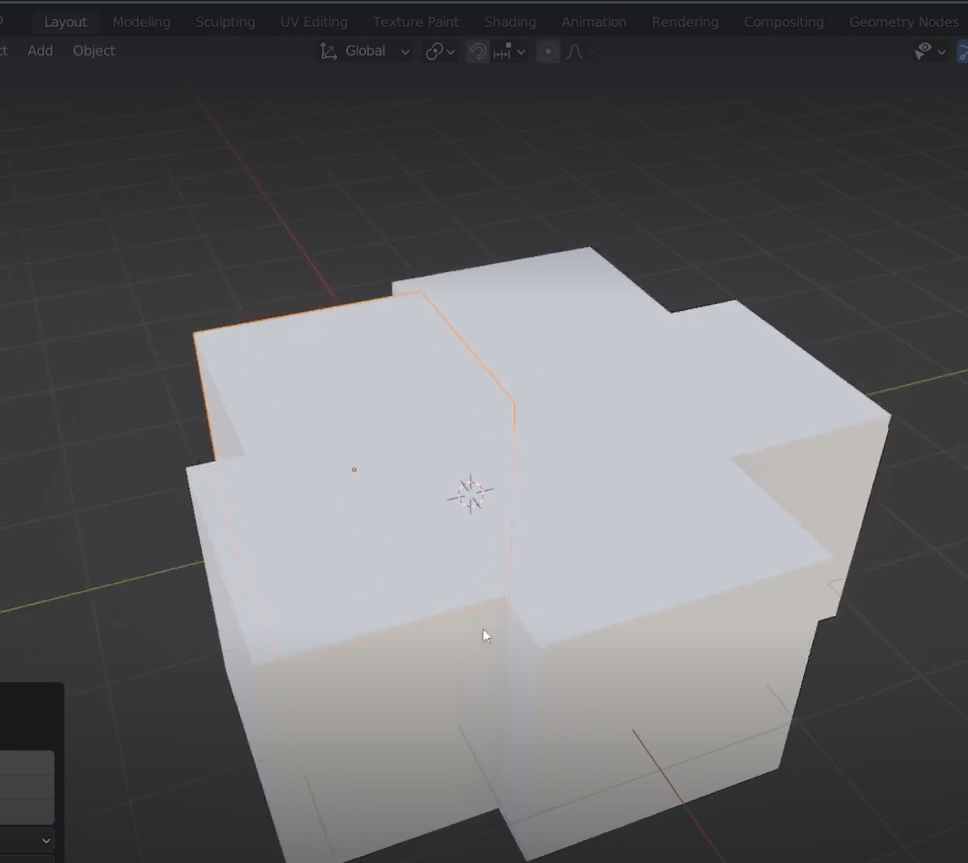Open the pivot point link-icon dropdown
The width and height of the screenshot is (968, 863).
tap(440, 51)
